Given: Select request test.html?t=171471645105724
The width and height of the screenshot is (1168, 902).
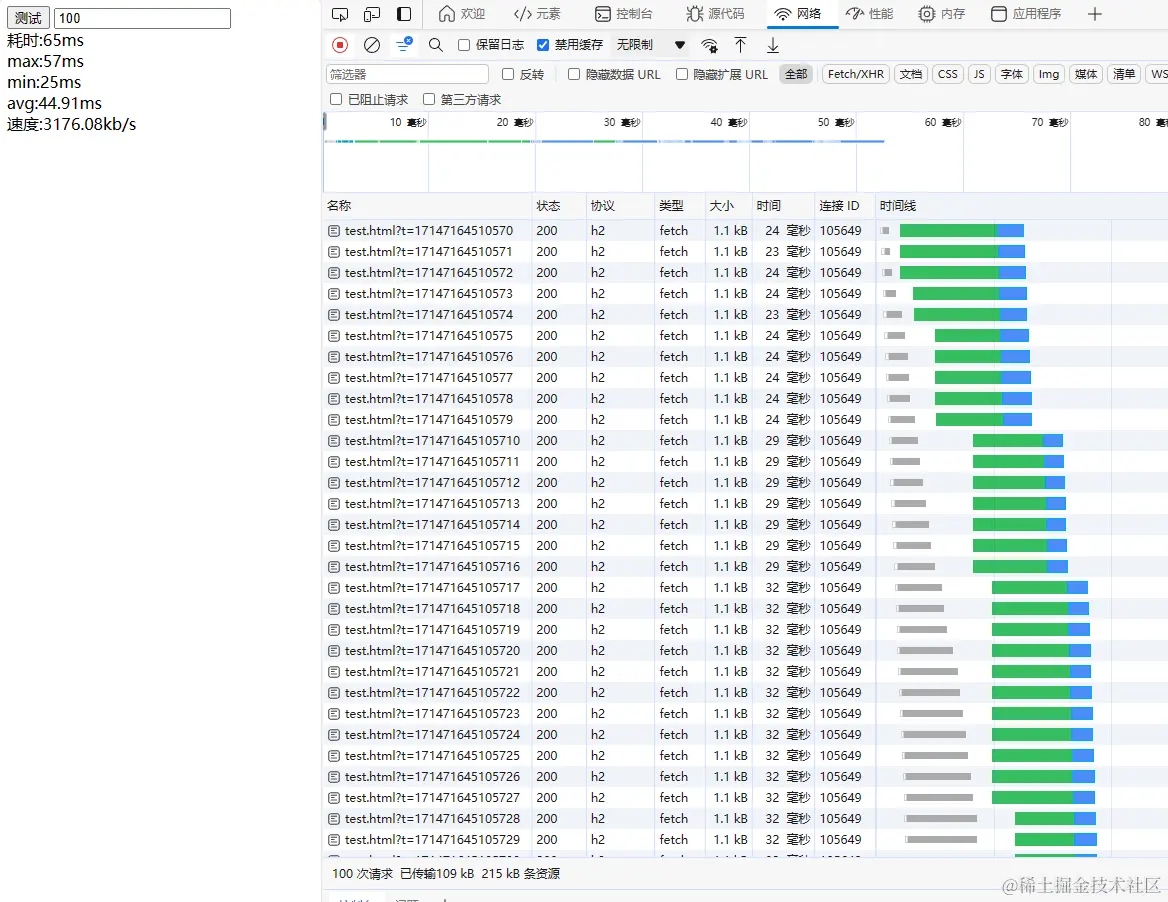Looking at the screenshot, I should (432, 734).
